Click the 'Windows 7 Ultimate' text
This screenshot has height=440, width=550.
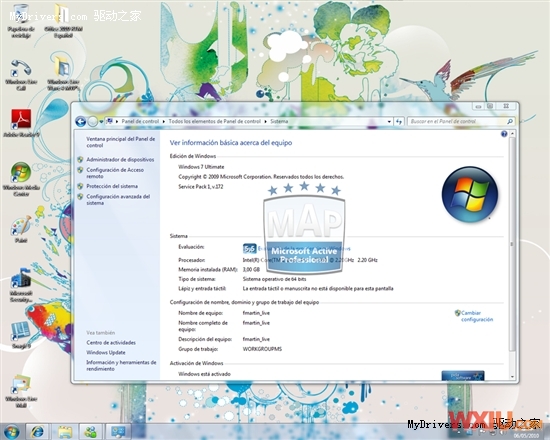point(201,167)
